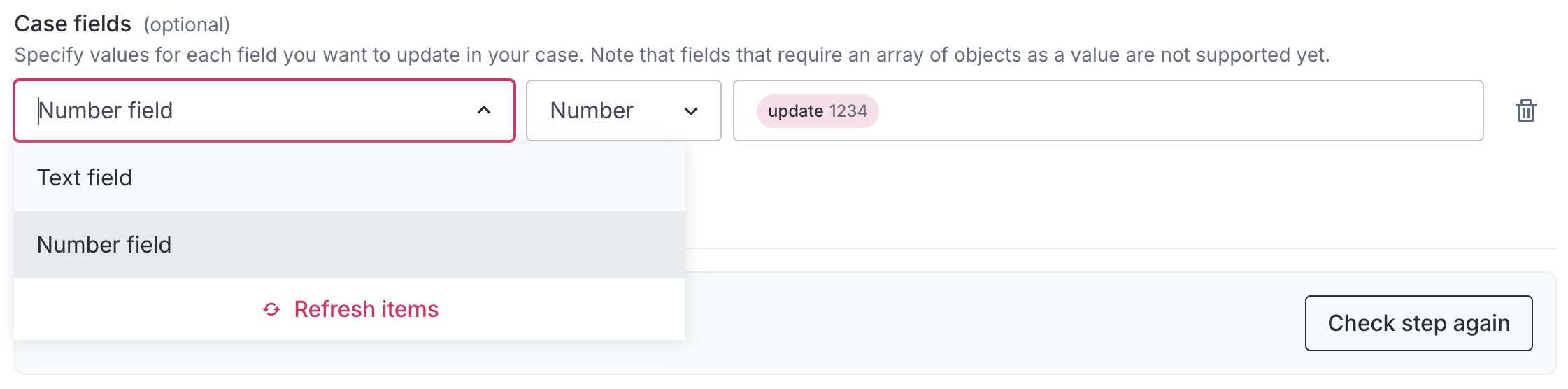Image resolution: width=1568 pixels, height=389 pixels.
Task: Click the down chevron beside Number type
Action: point(691,111)
